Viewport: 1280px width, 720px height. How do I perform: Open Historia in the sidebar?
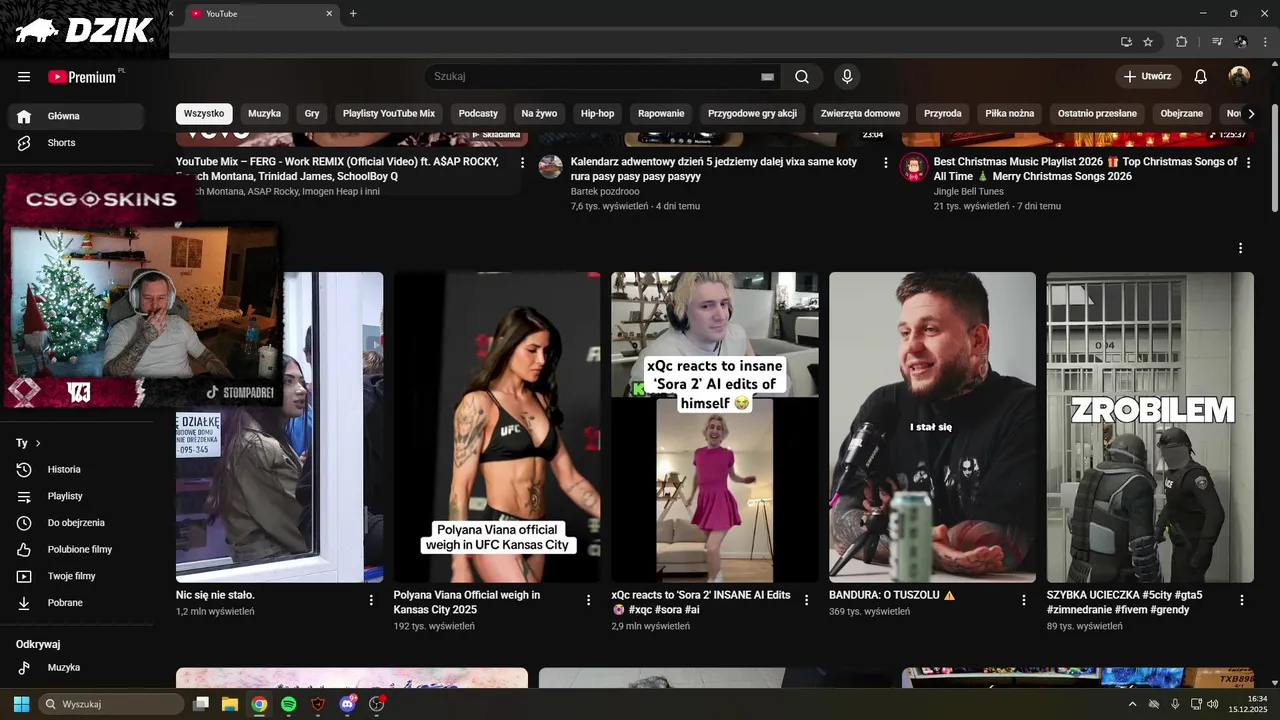coord(76,470)
